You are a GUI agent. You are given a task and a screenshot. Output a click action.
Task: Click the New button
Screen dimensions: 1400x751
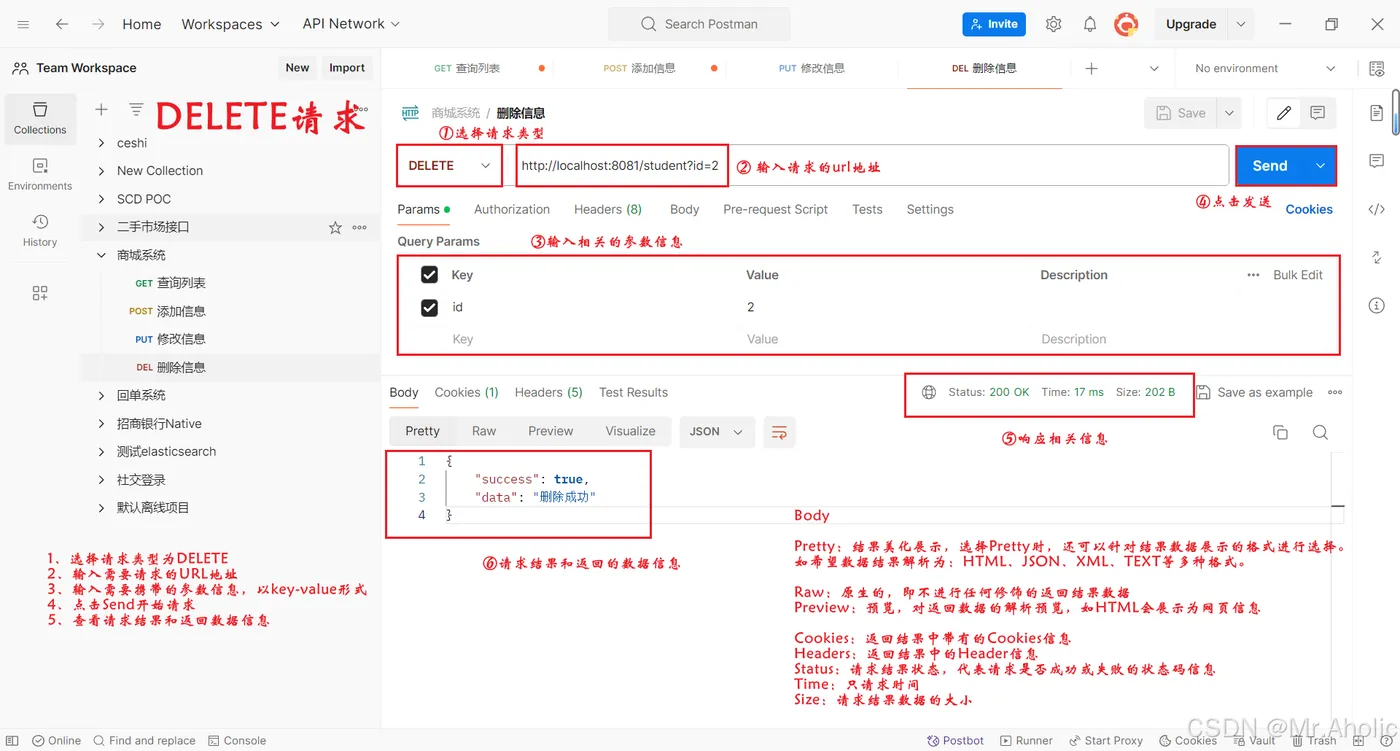point(297,68)
